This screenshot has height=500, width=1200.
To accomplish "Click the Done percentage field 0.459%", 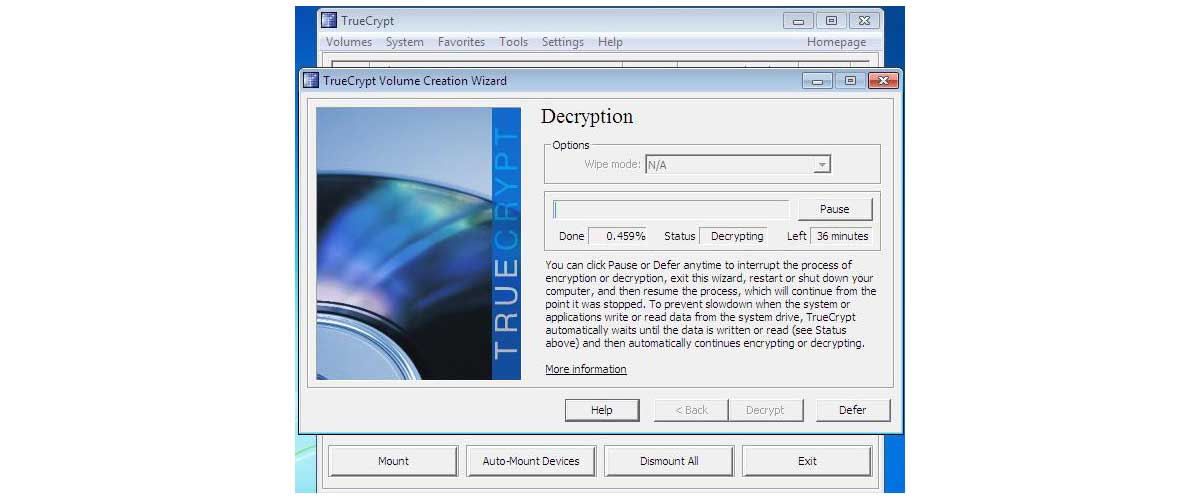I will (618, 236).
